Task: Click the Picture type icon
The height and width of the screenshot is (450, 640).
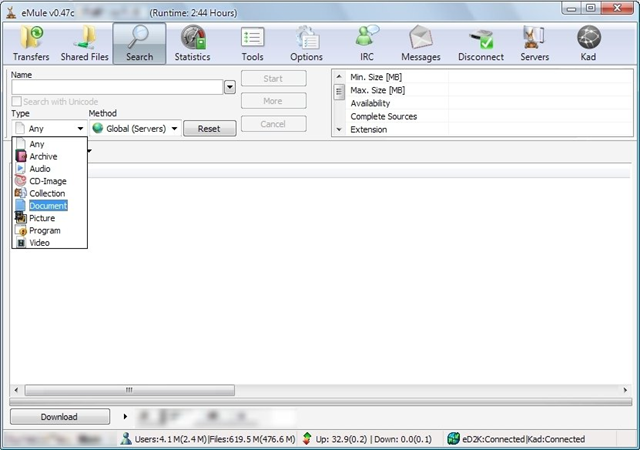Action: pos(21,218)
